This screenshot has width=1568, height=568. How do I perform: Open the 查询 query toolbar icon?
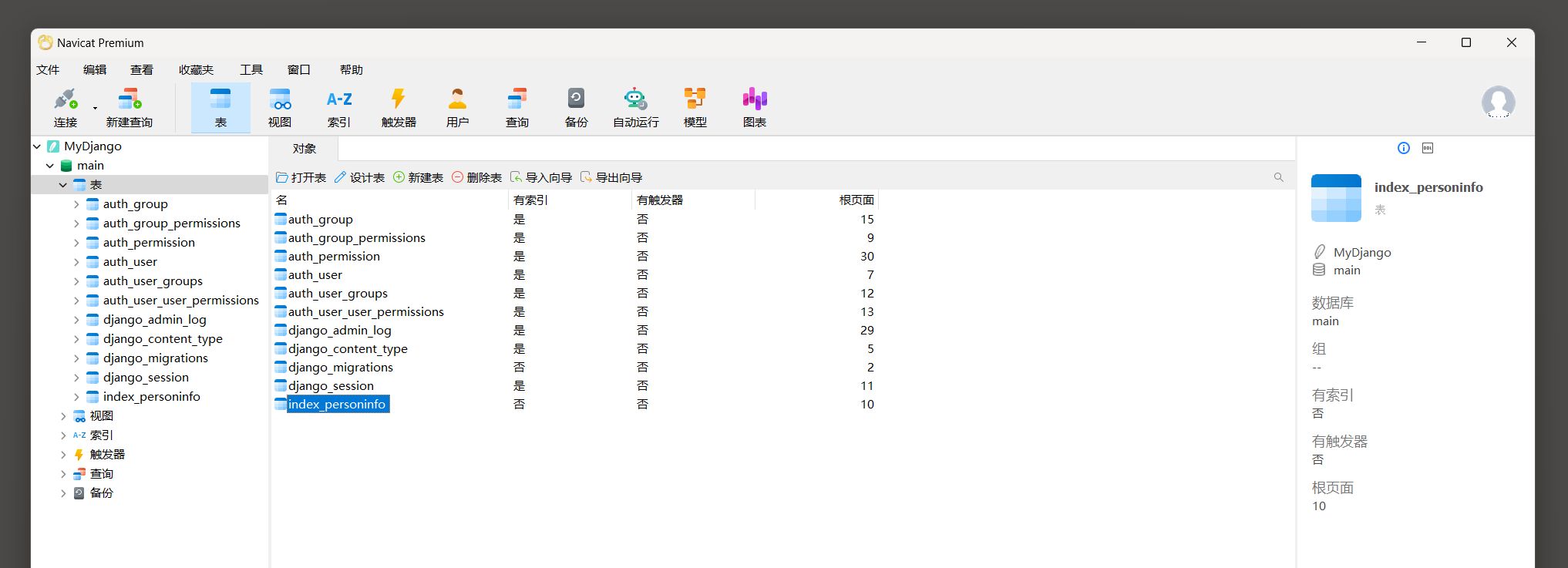coord(517,107)
